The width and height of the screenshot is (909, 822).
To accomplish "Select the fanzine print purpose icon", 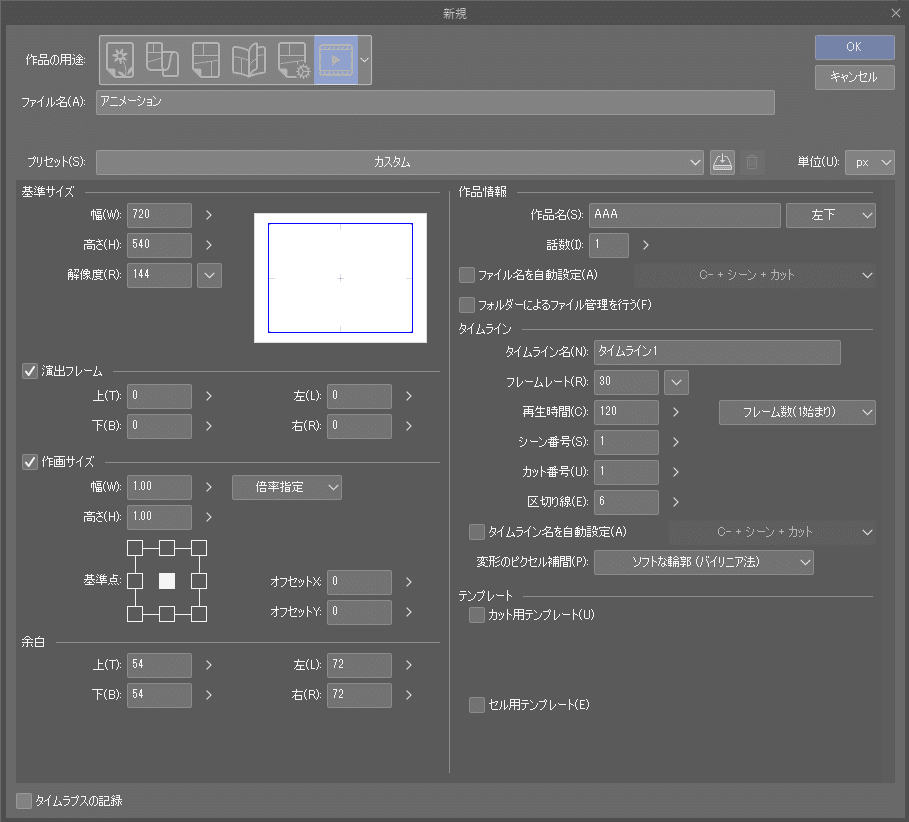I will point(247,59).
